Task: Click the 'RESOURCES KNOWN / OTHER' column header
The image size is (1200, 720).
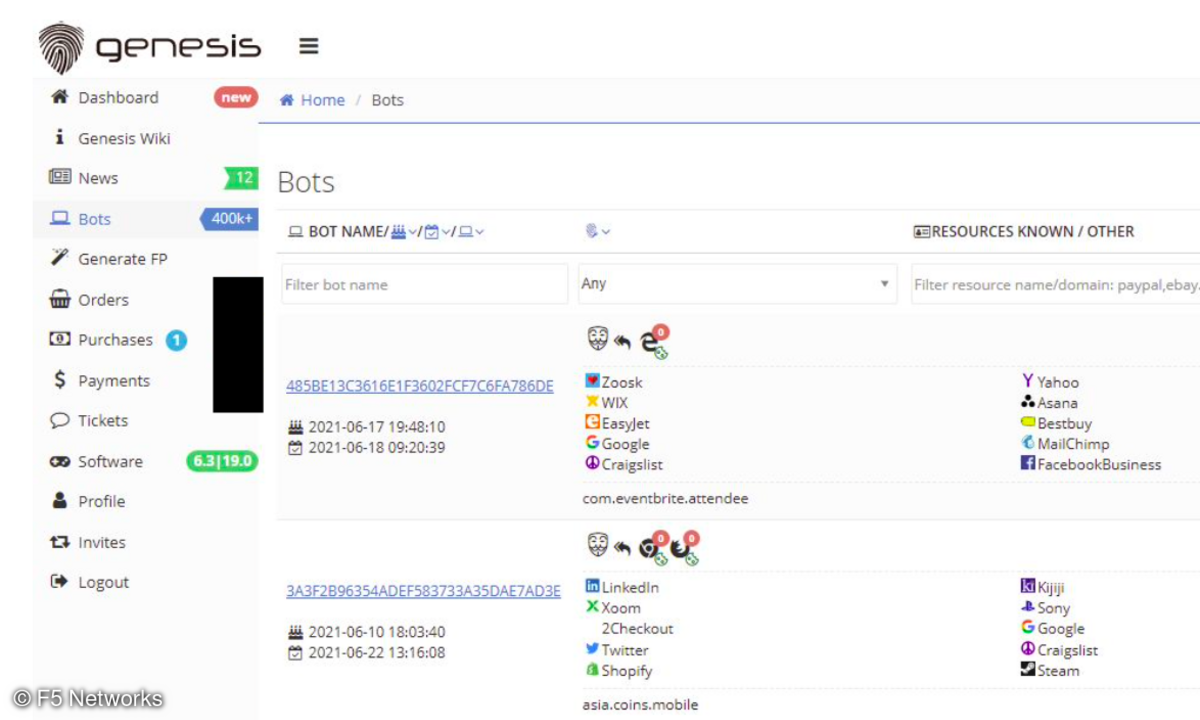Action: coord(1033,231)
